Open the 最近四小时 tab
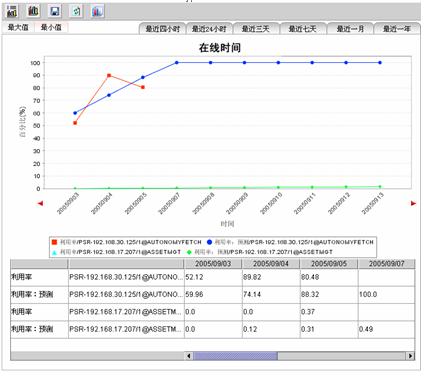424x378 pixels. pos(162,29)
